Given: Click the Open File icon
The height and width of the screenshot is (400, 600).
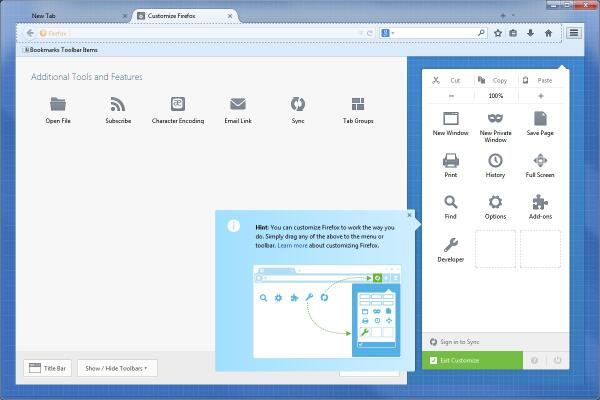Looking at the screenshot, I should (x=58, y=104).
